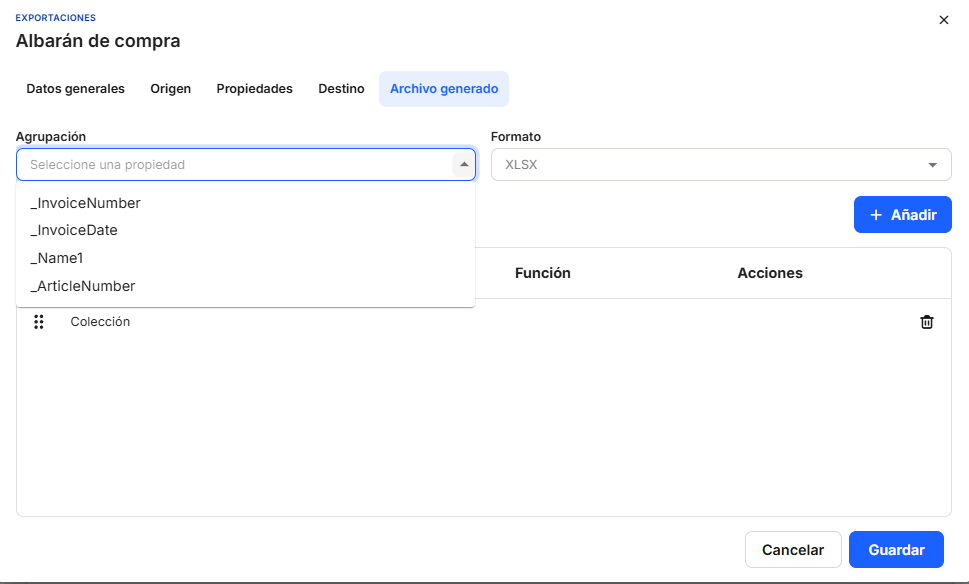Viewport: 969px width, 584px height.
Task: Click the Función column header
Action: coord(542,273)
